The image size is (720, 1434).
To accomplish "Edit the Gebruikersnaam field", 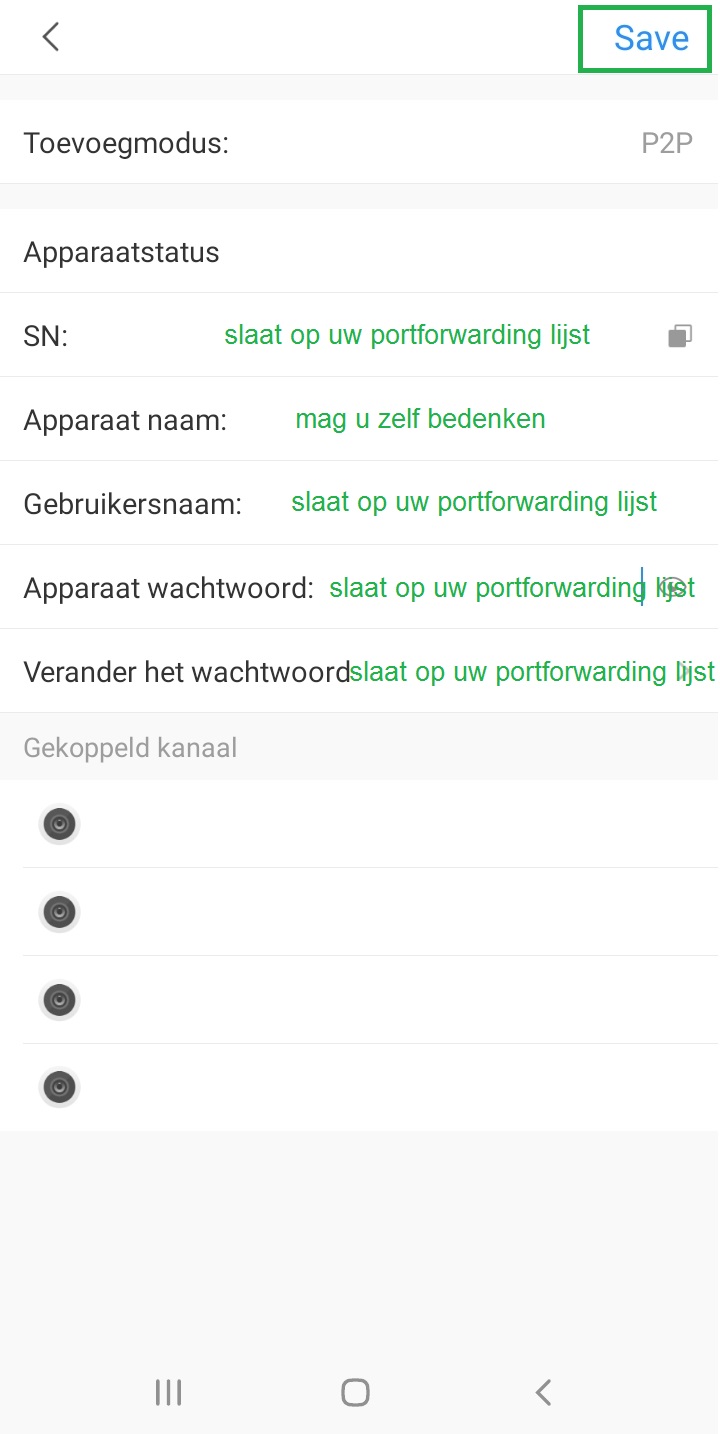I will pos(474,502).
